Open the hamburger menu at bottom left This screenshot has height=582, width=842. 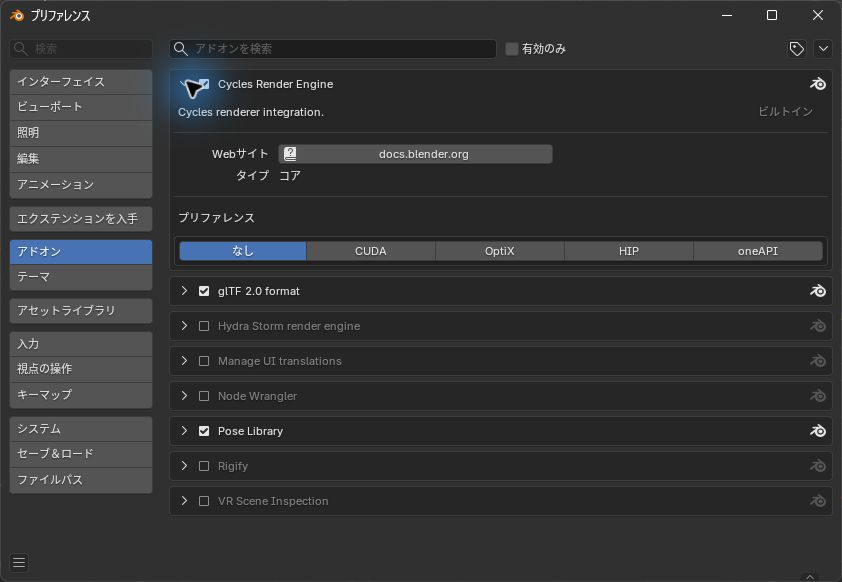[19, 562]
